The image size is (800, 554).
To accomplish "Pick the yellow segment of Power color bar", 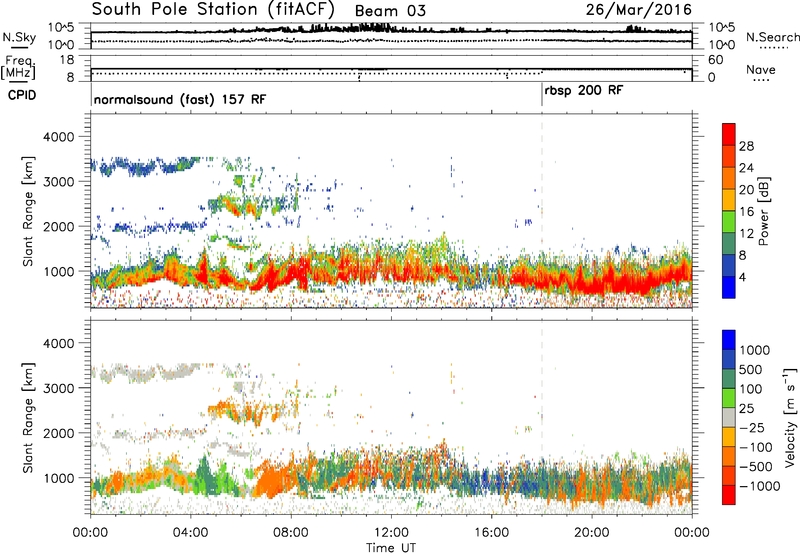I will click(729, 200).
